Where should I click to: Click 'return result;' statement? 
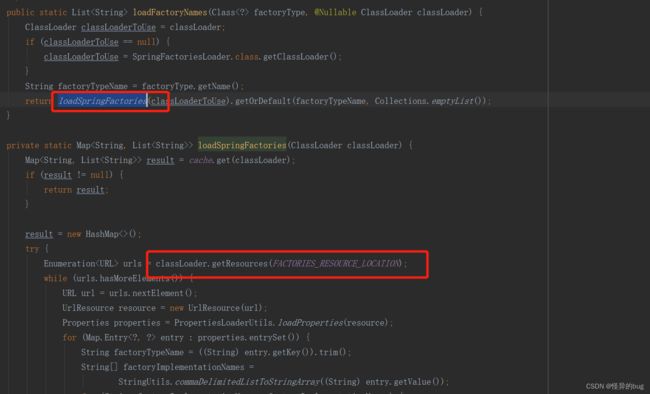[76, 190]
